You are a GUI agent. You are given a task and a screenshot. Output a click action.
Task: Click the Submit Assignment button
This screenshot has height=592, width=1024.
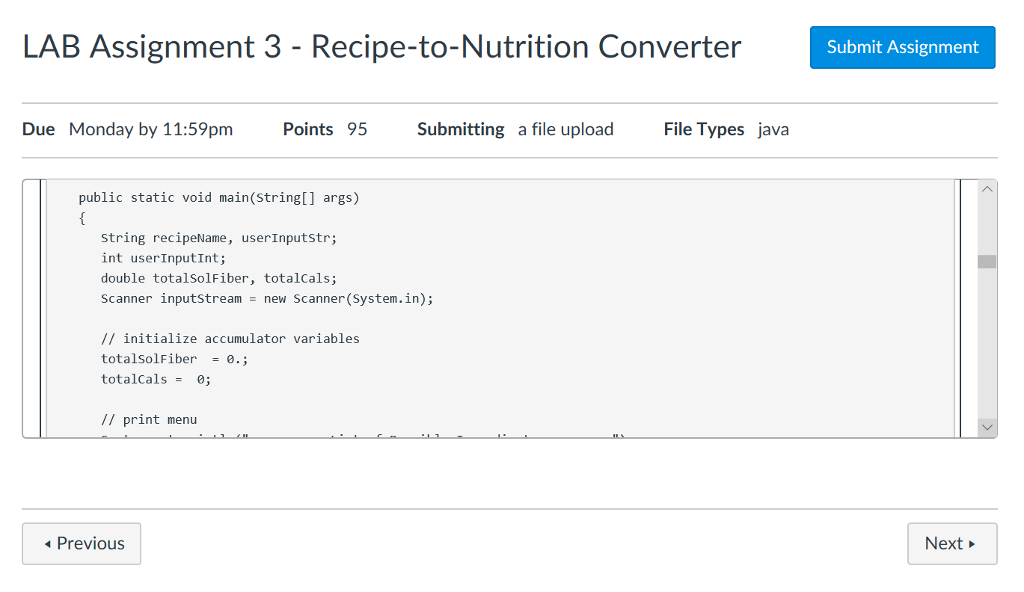[901, 47]
